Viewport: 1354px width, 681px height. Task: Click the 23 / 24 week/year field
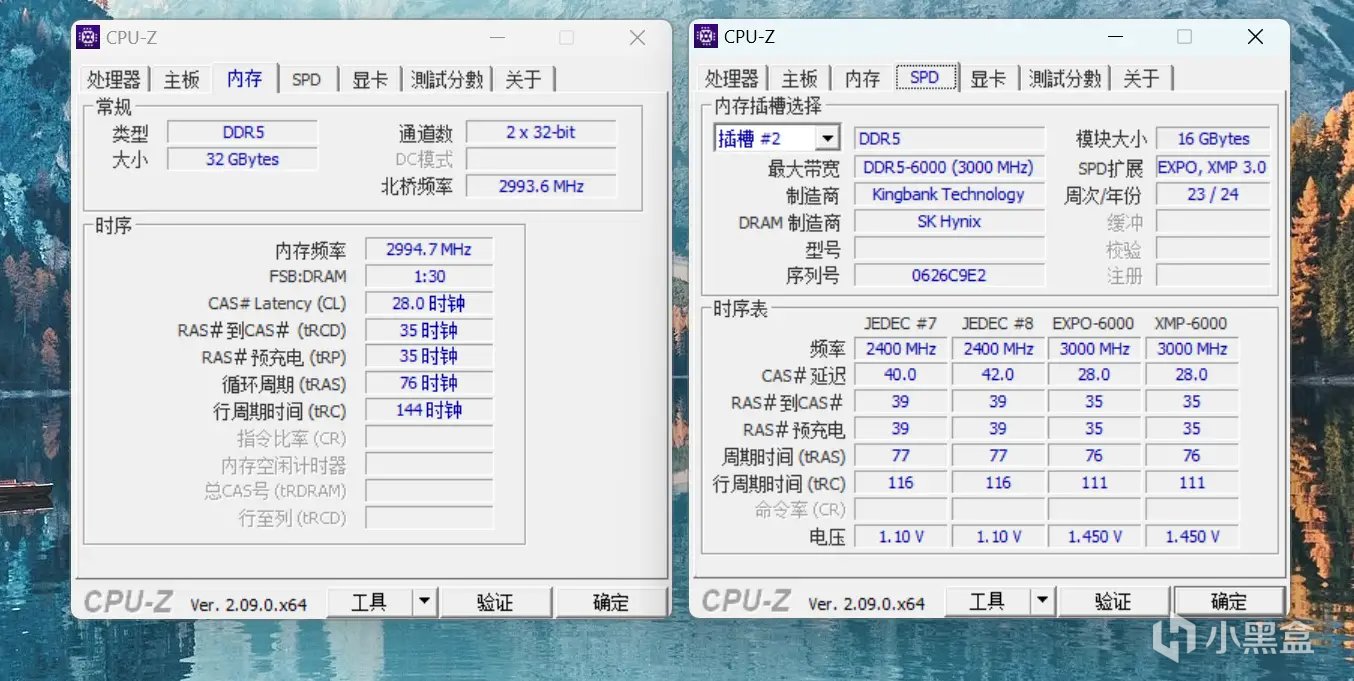tap(1213, 194)
